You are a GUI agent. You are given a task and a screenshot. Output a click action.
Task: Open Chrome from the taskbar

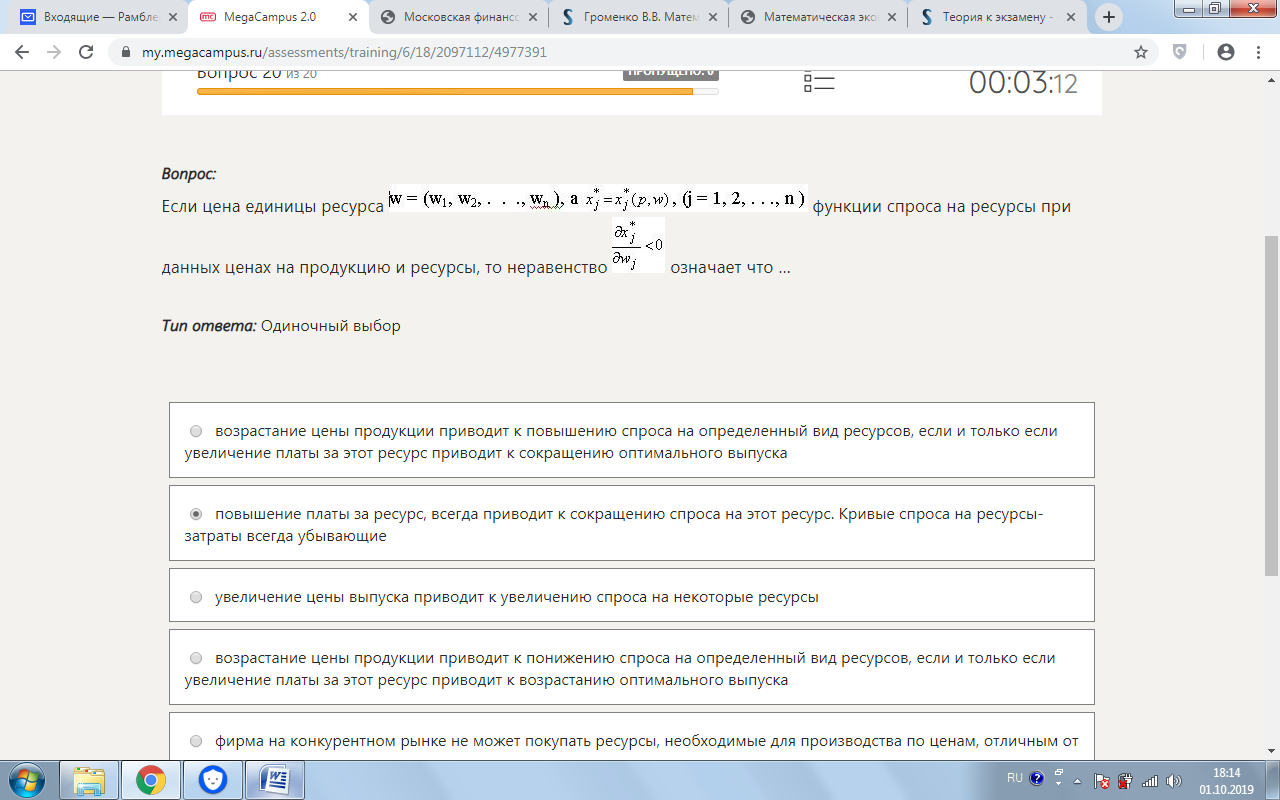[151, 780]
